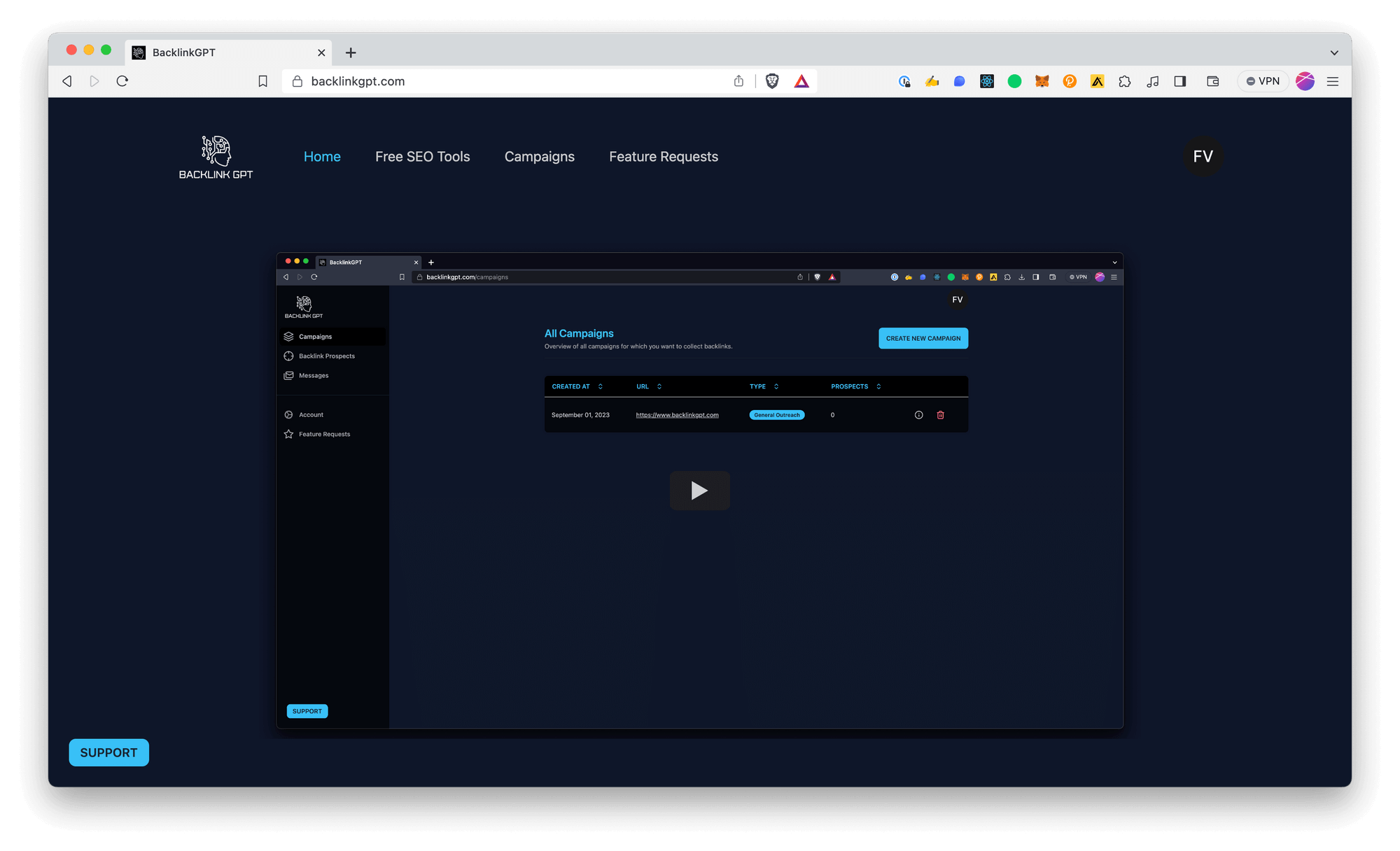Click the large SUPPORT button on the page
The height and width of the screenshot is (851, 1400).
[108, 752]
